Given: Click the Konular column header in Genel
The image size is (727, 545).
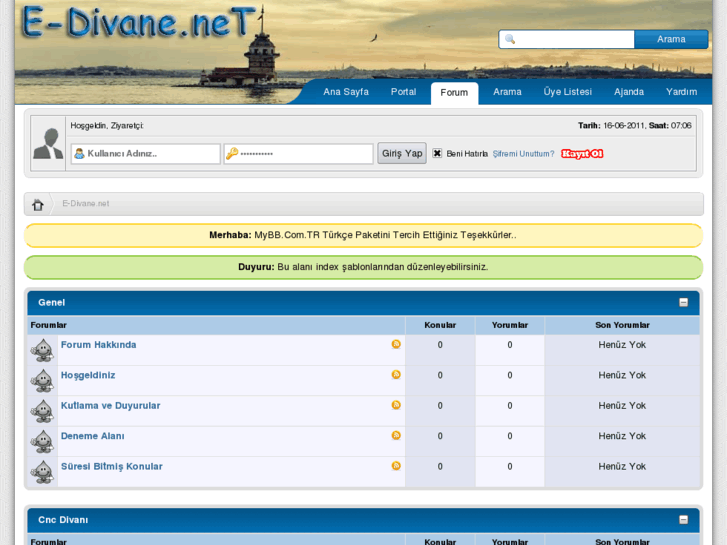Looking at the screenshot, I should 440,325.
